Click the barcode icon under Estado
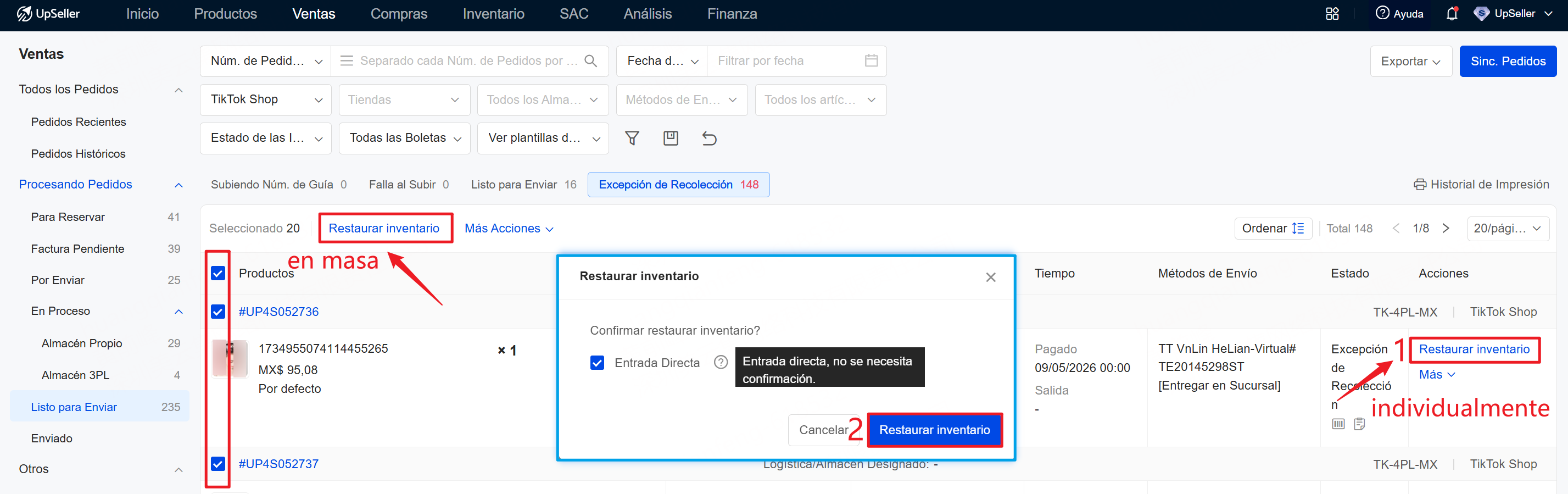 click(x=1338, y=424)
